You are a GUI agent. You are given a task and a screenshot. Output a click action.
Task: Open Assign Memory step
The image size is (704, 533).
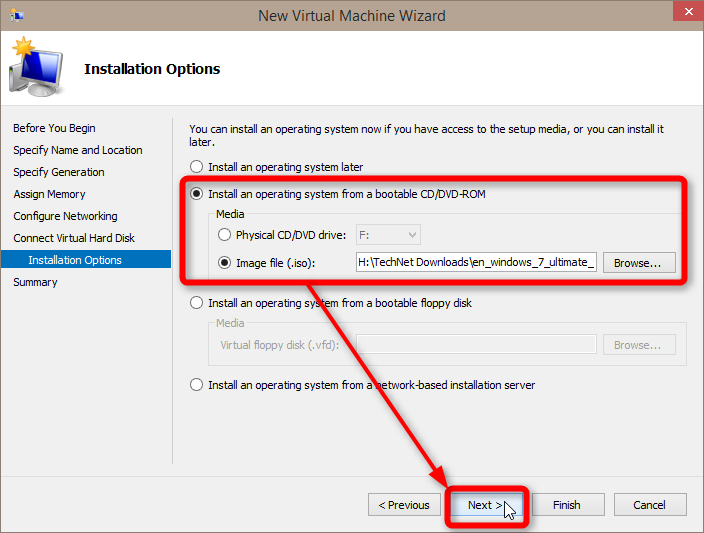click(x=49, y=194)
